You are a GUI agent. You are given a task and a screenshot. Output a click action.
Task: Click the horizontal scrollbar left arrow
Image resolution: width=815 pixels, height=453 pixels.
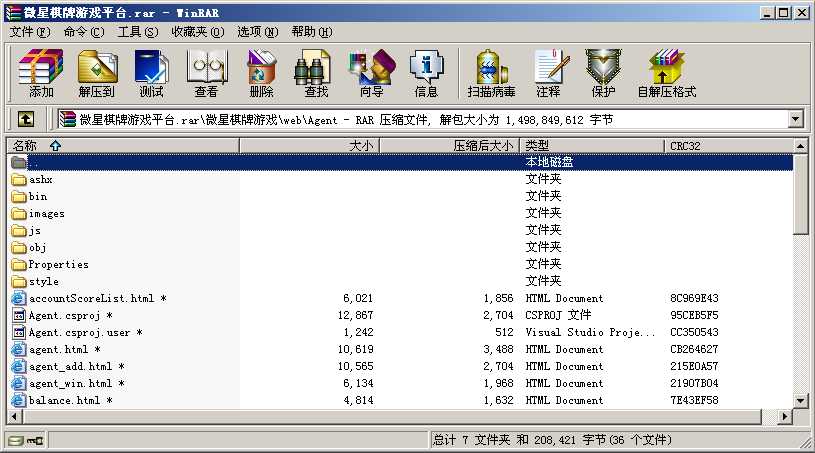[15, 416]
